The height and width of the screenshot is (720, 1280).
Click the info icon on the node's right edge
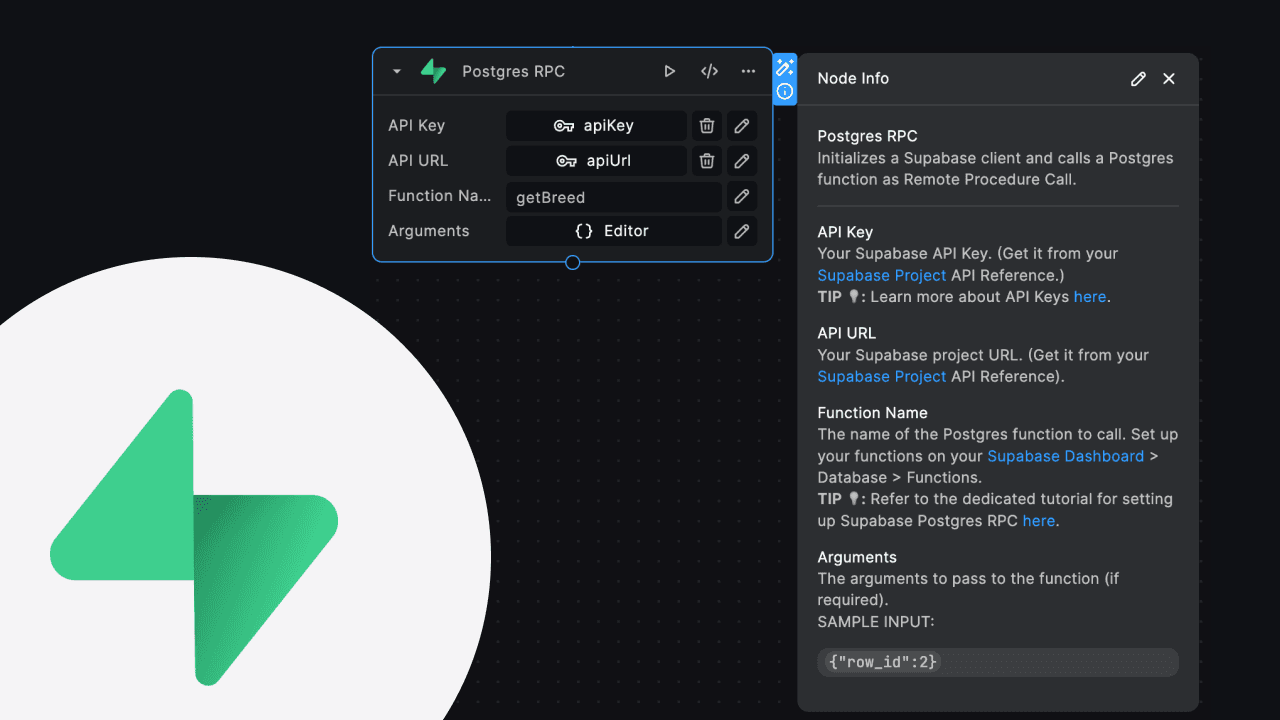(785, 92)
